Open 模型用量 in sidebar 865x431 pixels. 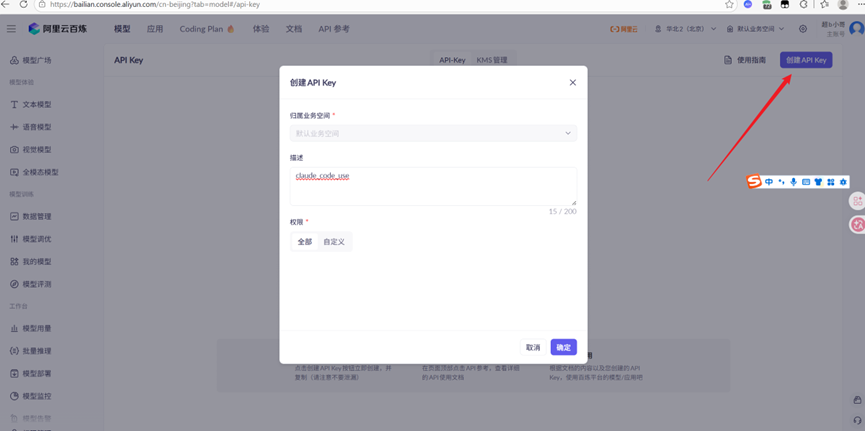pos(31,328)
